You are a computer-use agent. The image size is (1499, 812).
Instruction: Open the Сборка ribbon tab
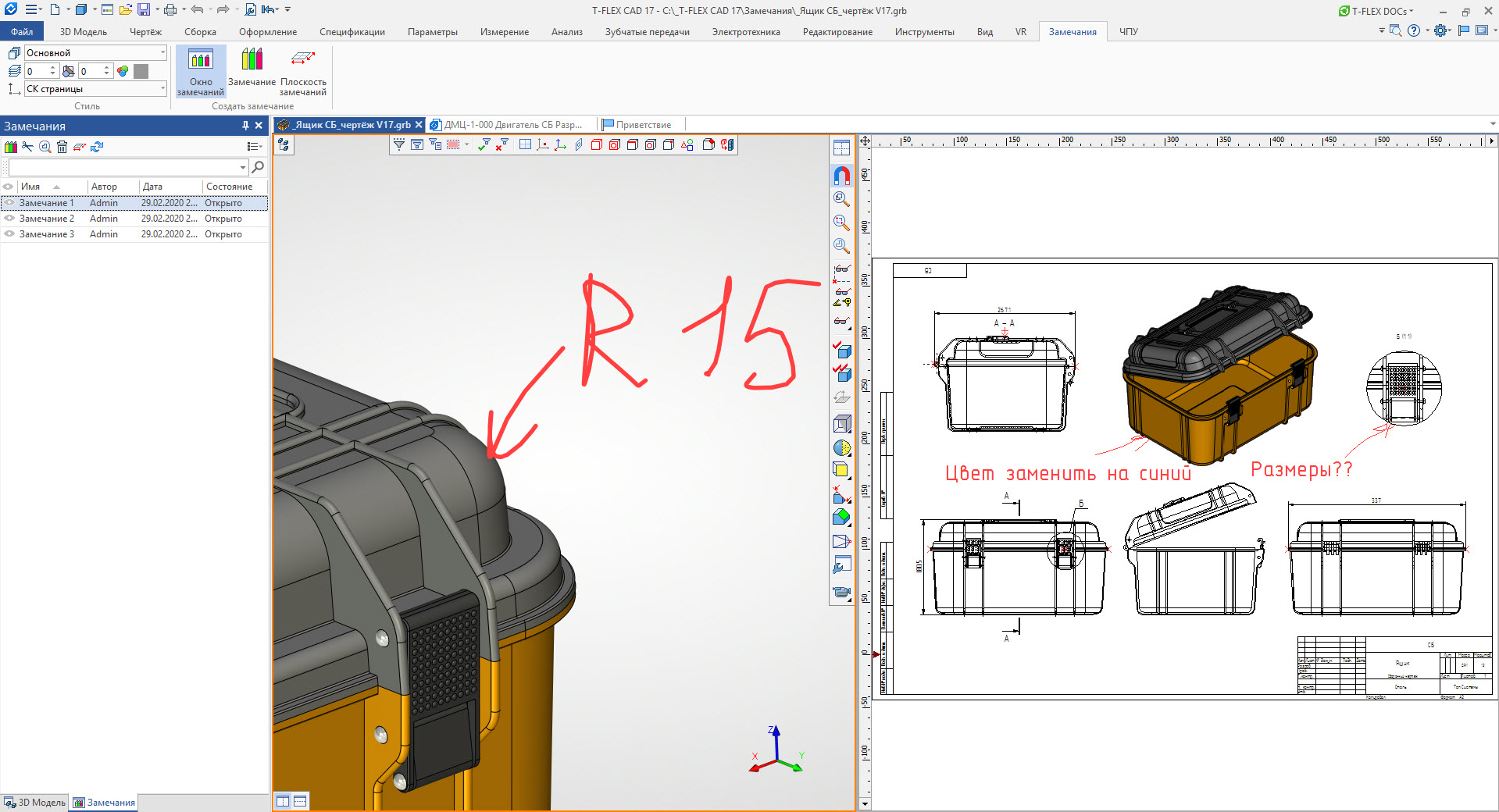pos(200,32)
